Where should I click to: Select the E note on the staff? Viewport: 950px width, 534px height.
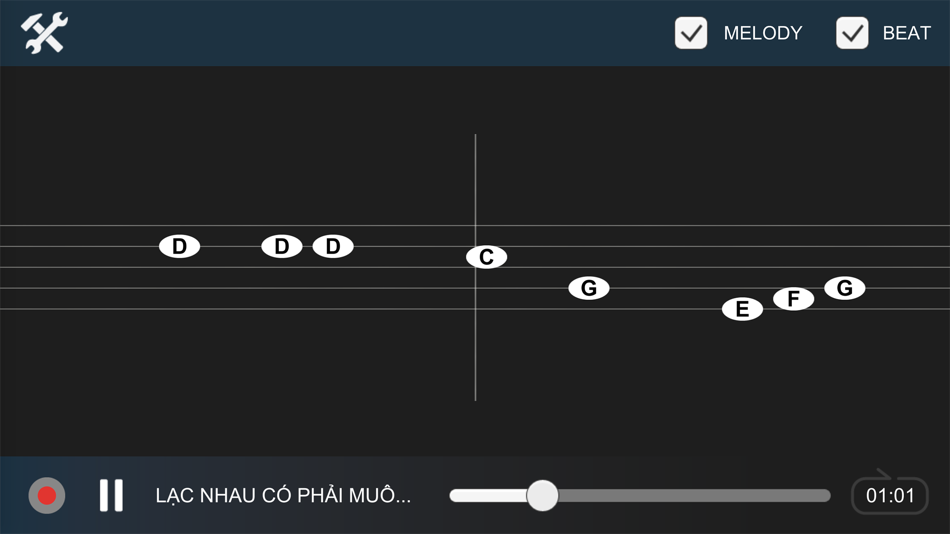(742, 309)
